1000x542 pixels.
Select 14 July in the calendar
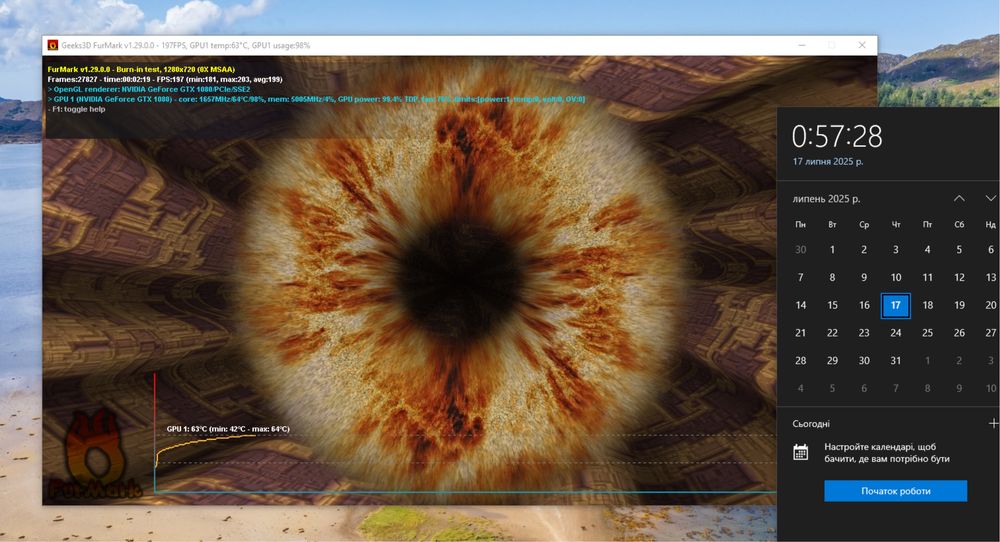click(800, 305)
